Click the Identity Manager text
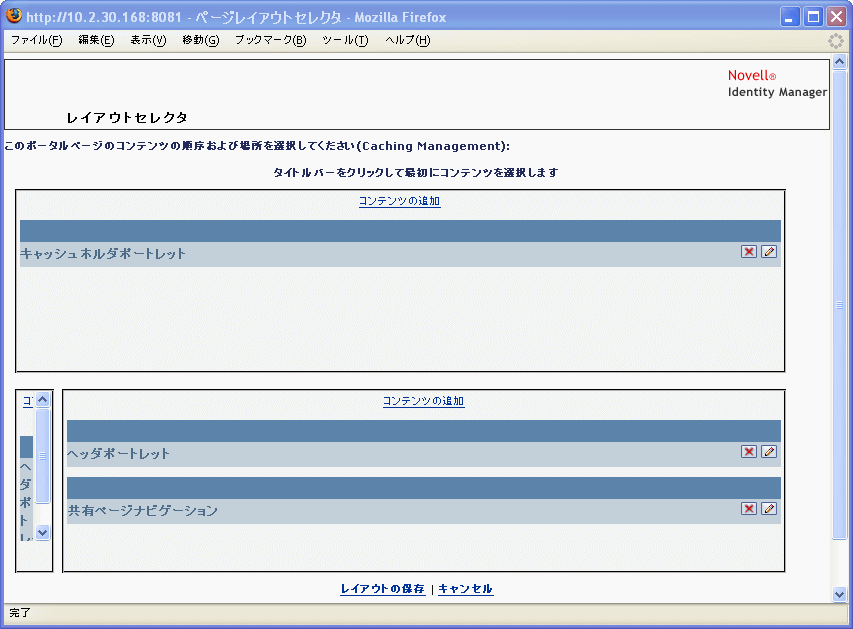This screenshot has height=629, width=853. pyautogui.click(x=777, y=92)
